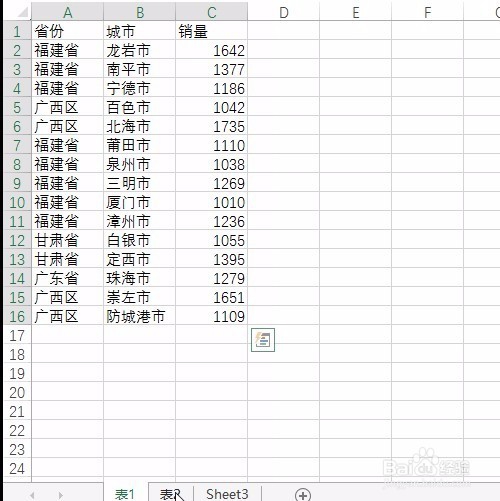Select the cell 珠海市
Viewport: 500px width, 501px height.
[140, 278]
